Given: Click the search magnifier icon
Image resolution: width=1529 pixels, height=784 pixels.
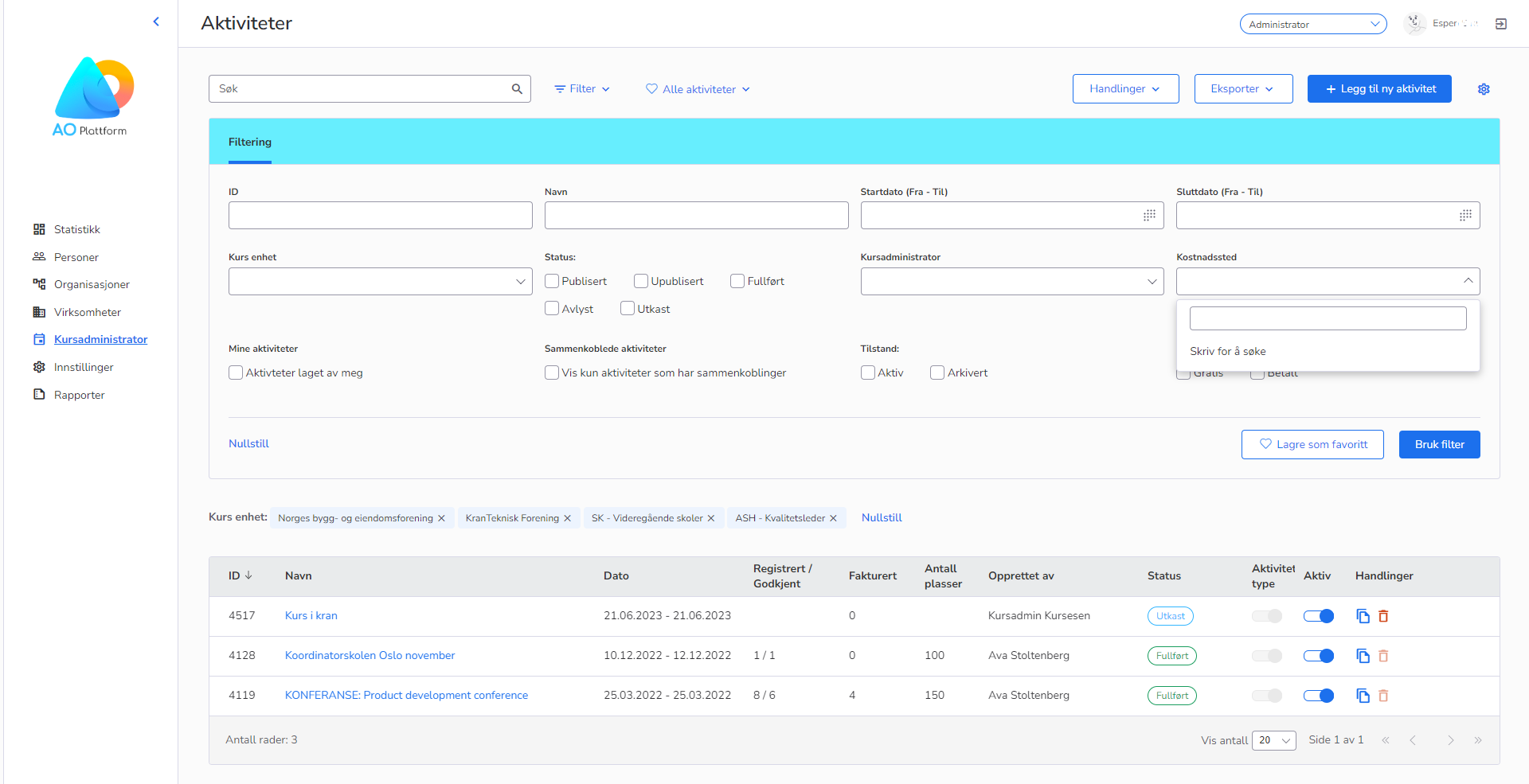Looking at the screenshot, I should (x=517, y=89).
